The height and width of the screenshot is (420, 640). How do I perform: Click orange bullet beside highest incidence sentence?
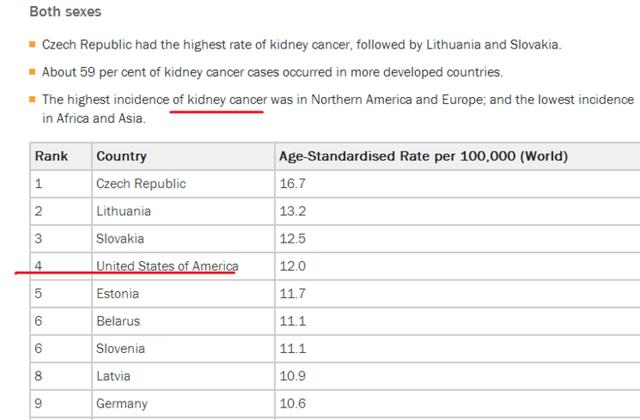33,99
